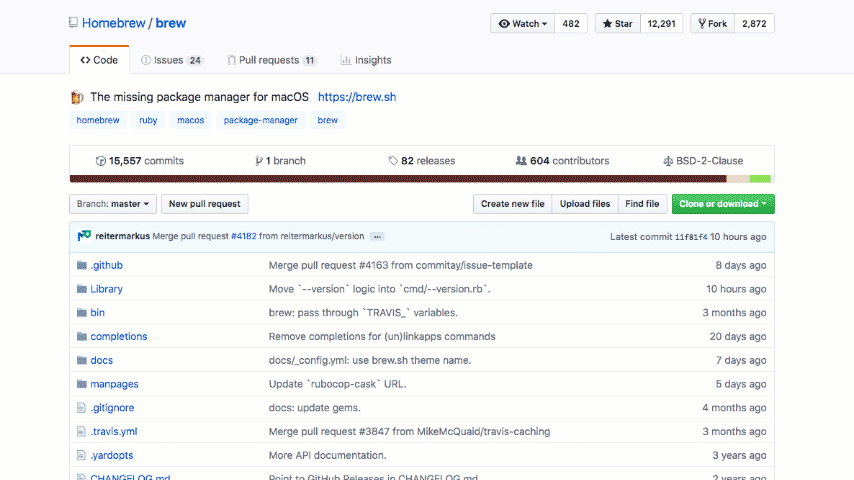Switch to the Insights tab

pos(365,60)
